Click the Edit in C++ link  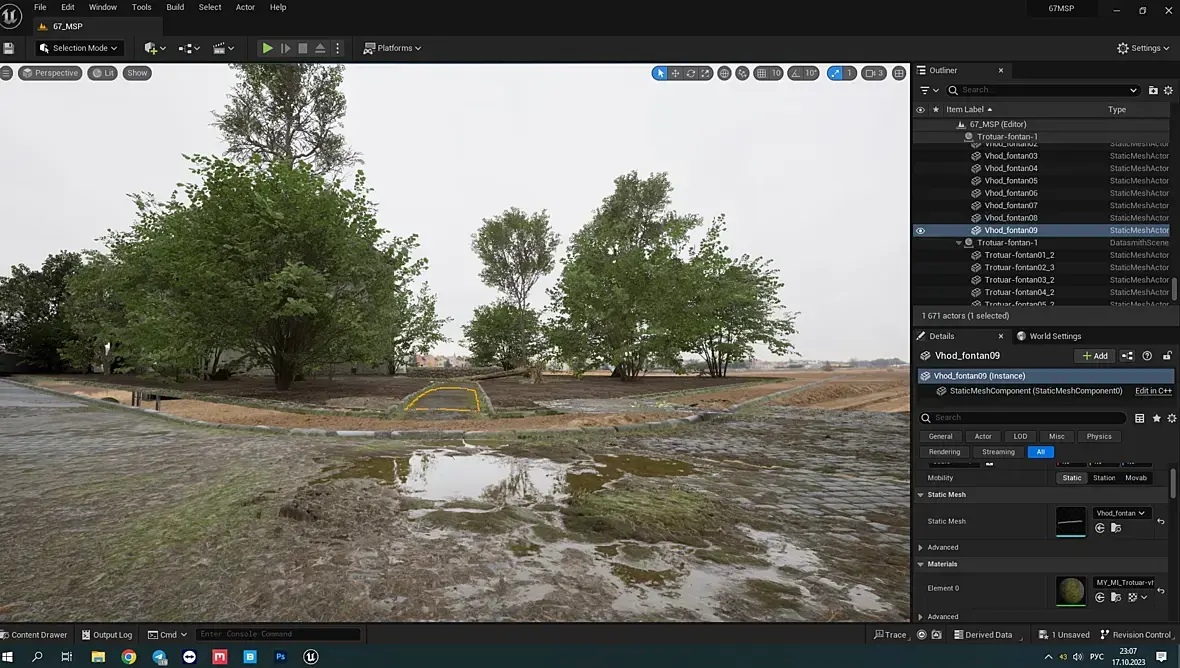1153,391
